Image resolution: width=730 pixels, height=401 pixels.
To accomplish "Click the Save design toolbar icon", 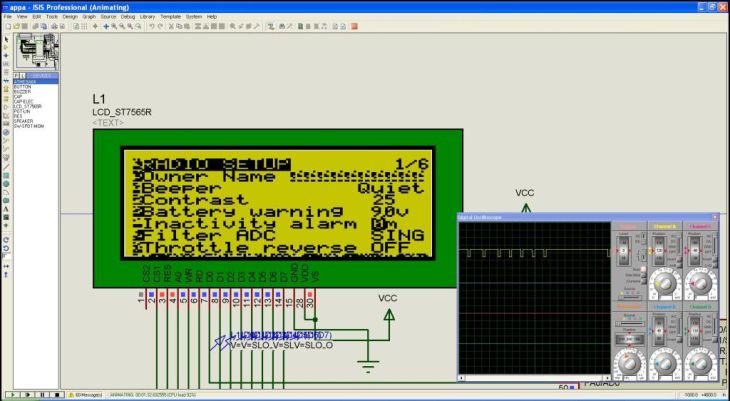I will [x=24, y=27].
